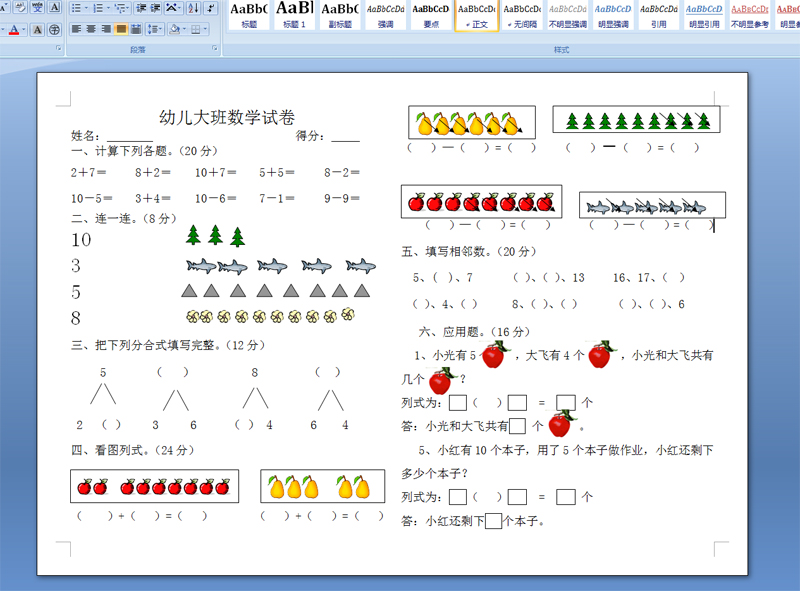The image size is (800, 591).
Task: Increase the paragraph indent
Action: (155, 8)
